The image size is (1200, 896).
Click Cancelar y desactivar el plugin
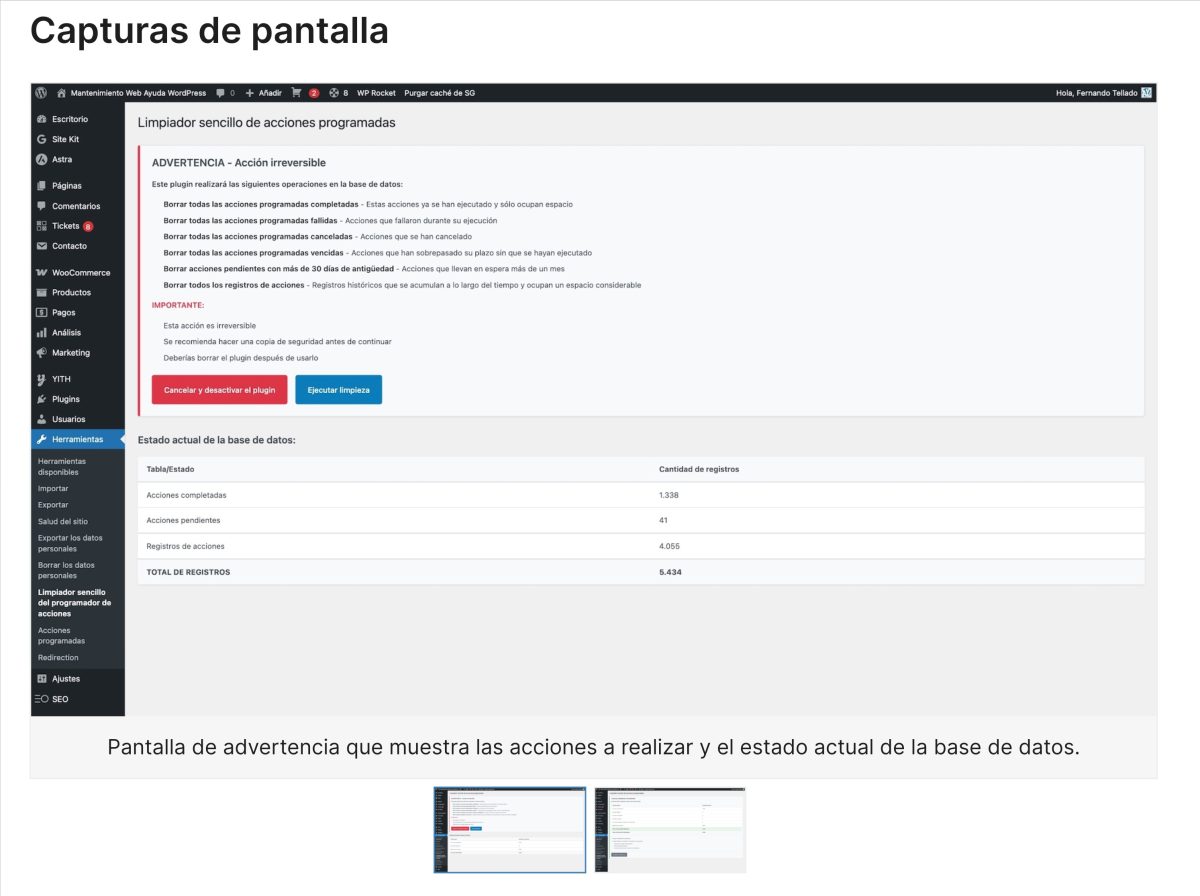pyautogui.click(x=219, y=389)
